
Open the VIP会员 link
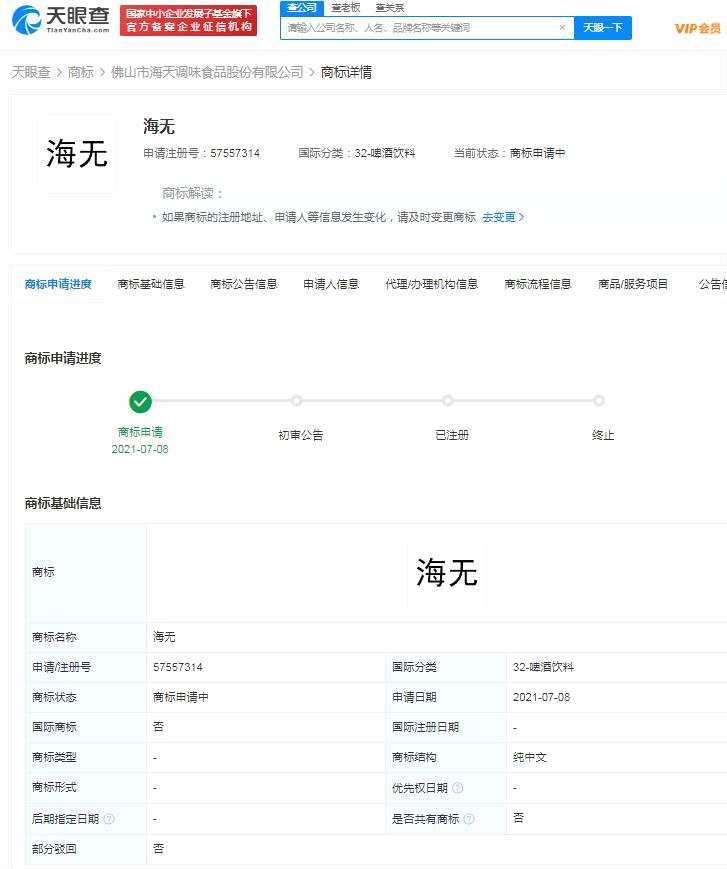click(x=698, y=28)
